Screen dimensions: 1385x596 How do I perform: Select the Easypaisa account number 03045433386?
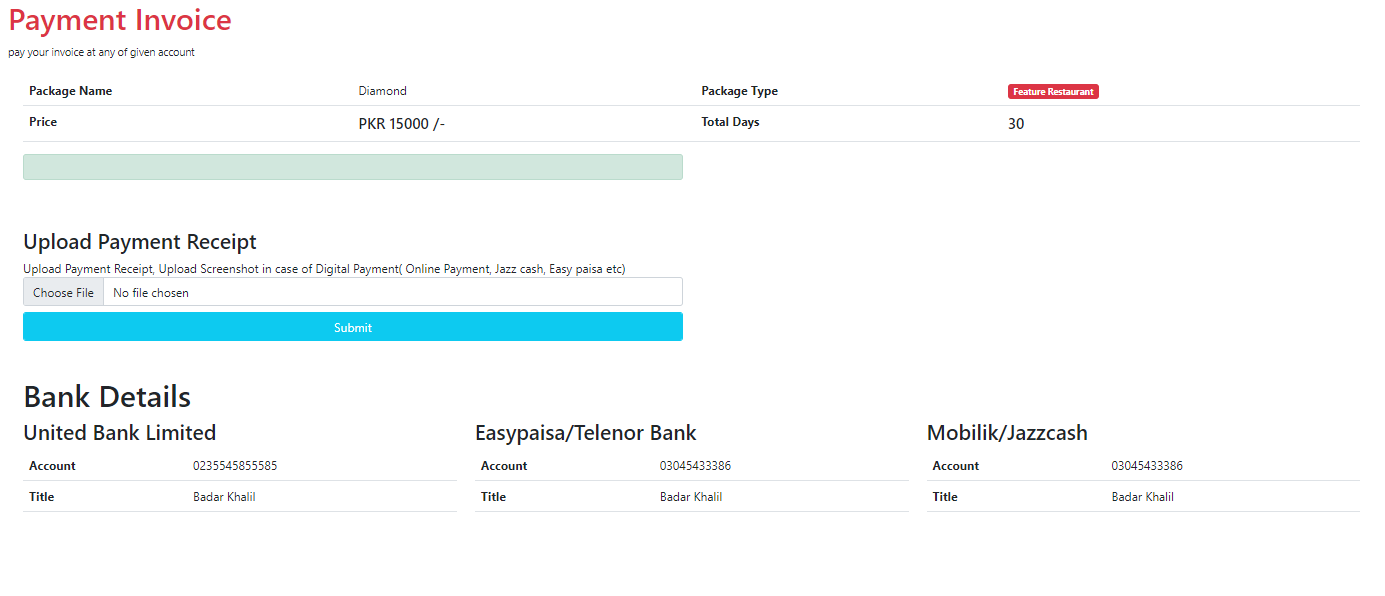695,466
